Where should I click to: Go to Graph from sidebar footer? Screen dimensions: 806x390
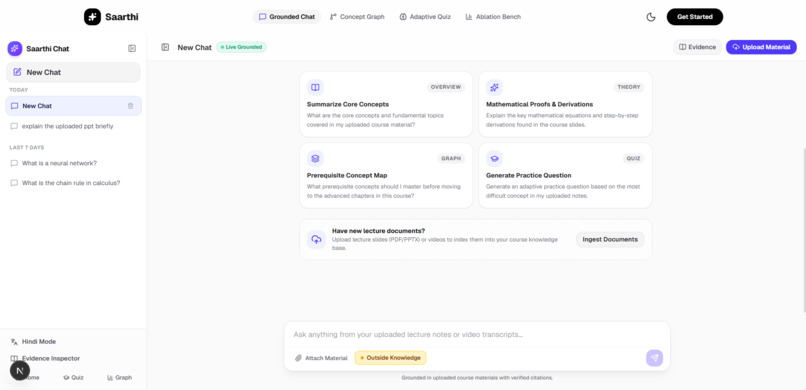click(119, 378)
